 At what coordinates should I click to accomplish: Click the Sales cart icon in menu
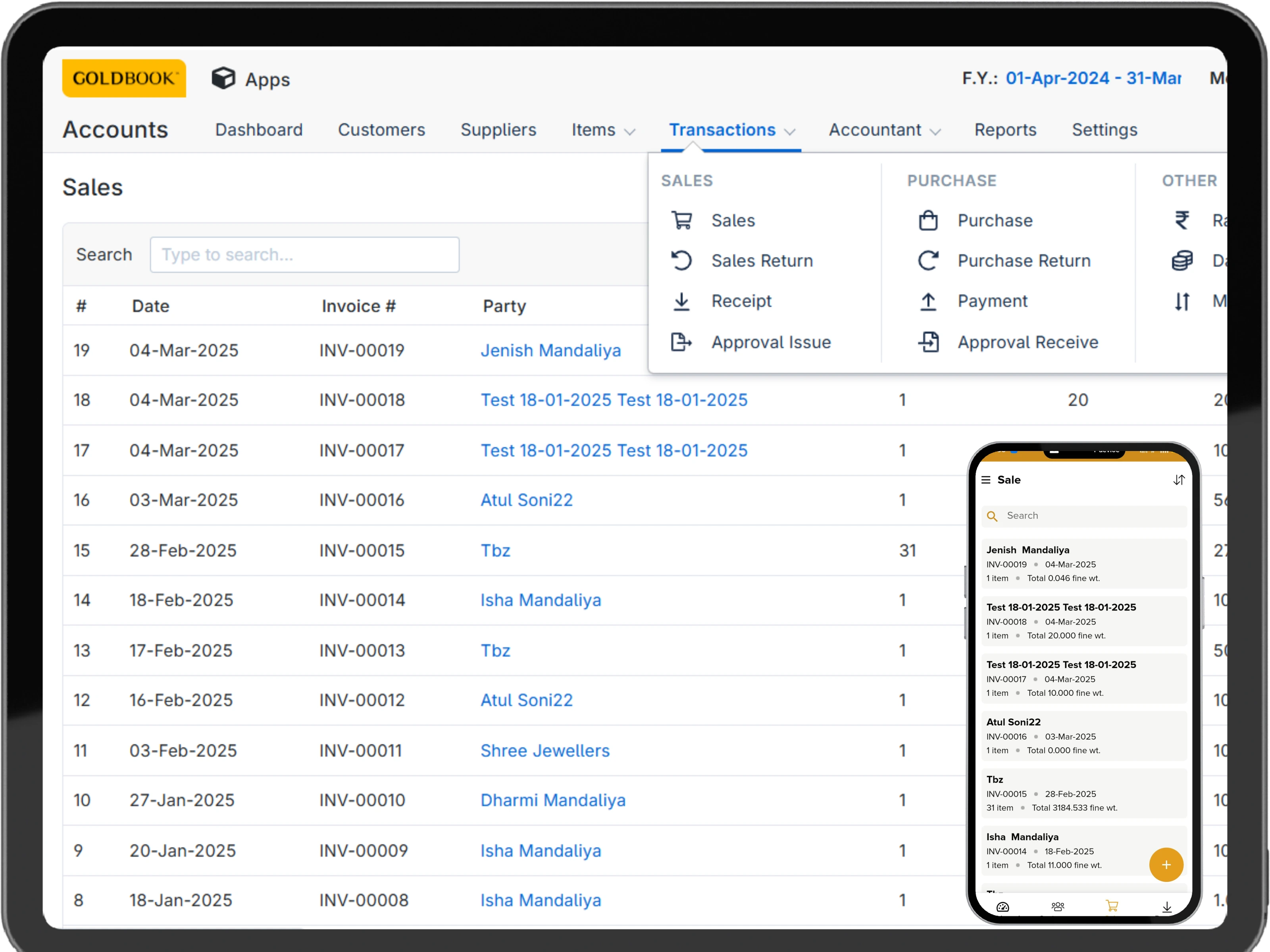click(x=681, y=221)
